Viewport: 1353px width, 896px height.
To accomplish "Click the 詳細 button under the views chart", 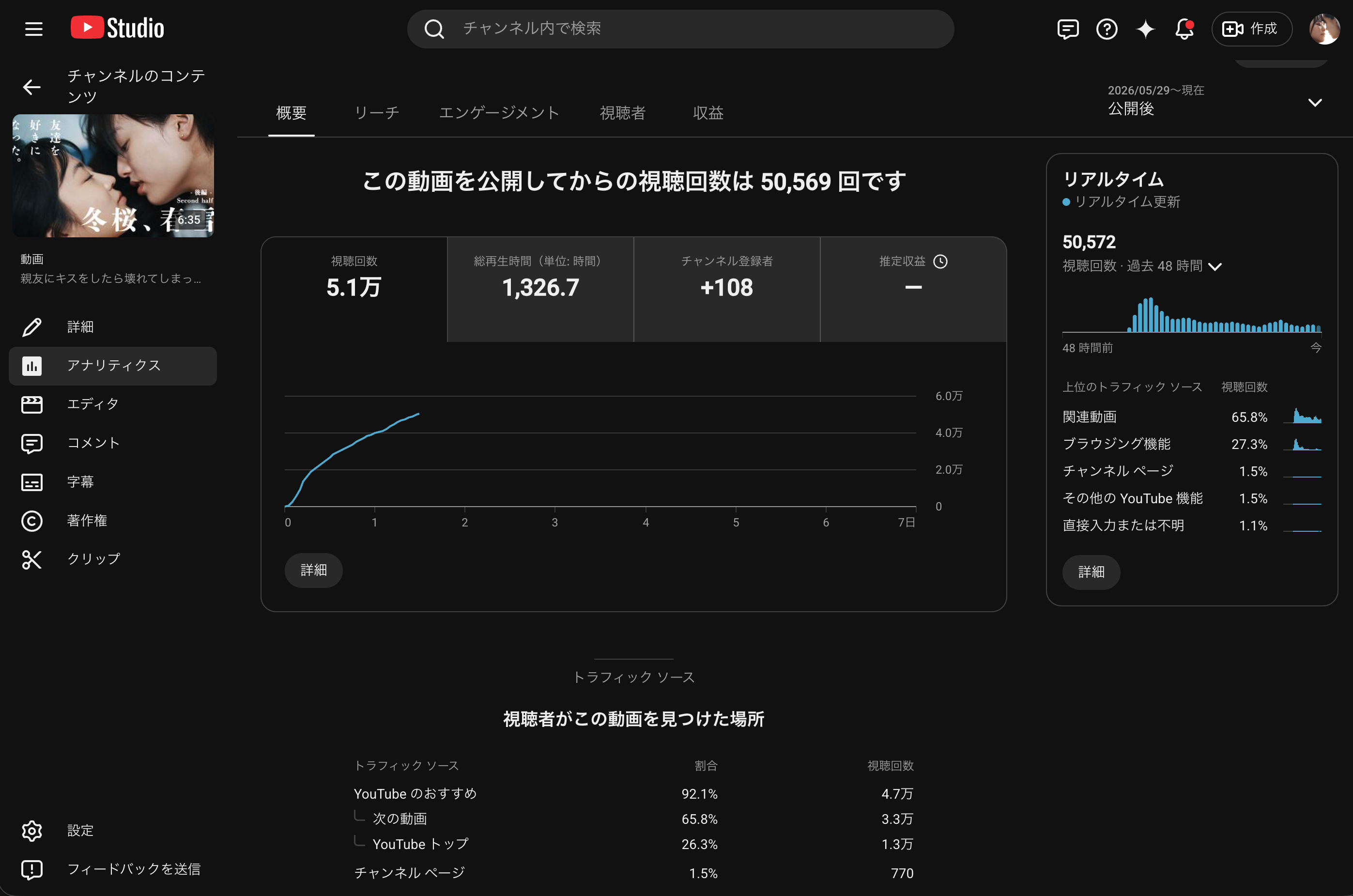I will tap(314, 570).
